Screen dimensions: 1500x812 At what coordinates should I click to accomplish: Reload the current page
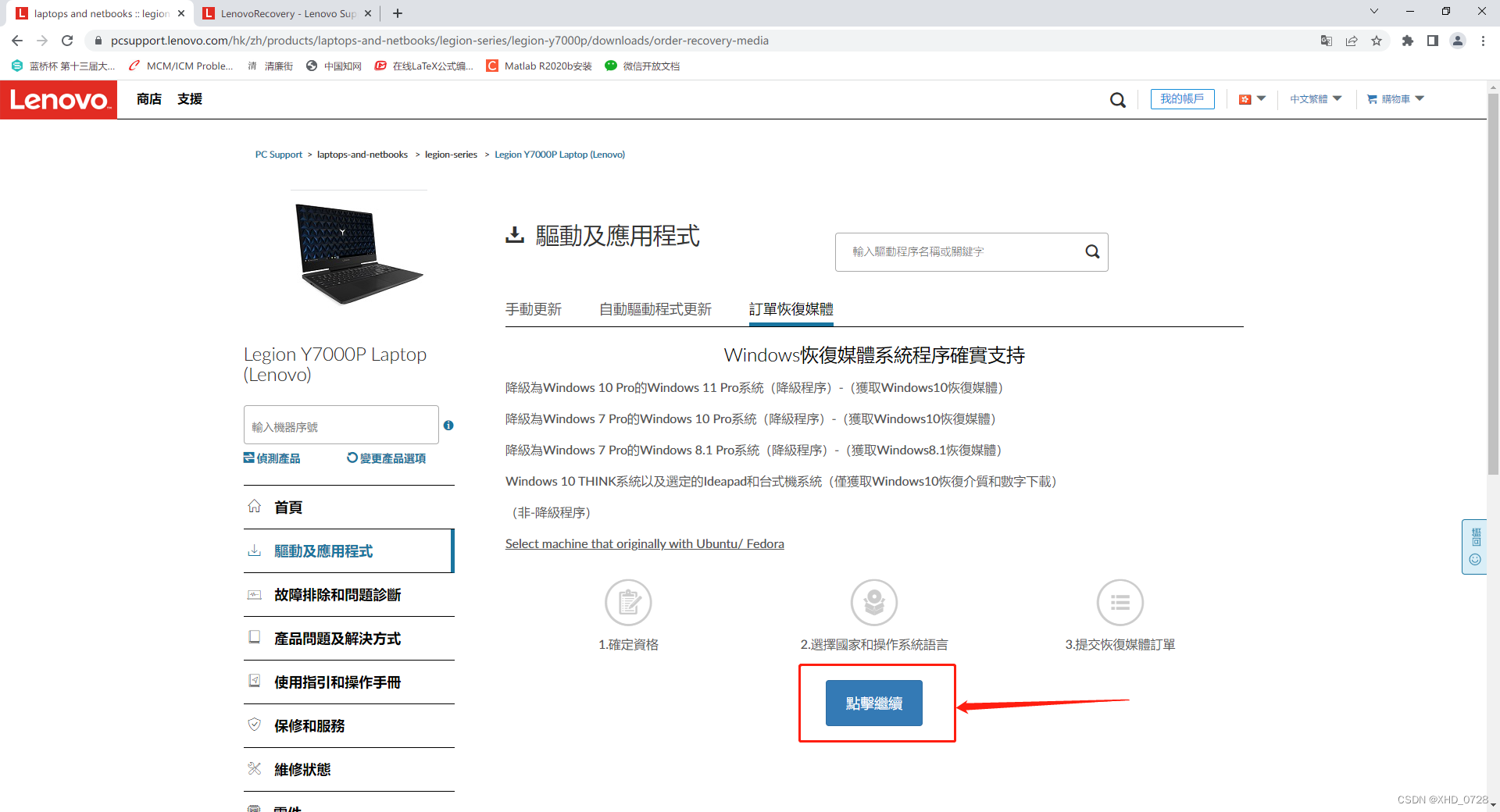pyautogui.click(x=67, y=41)
